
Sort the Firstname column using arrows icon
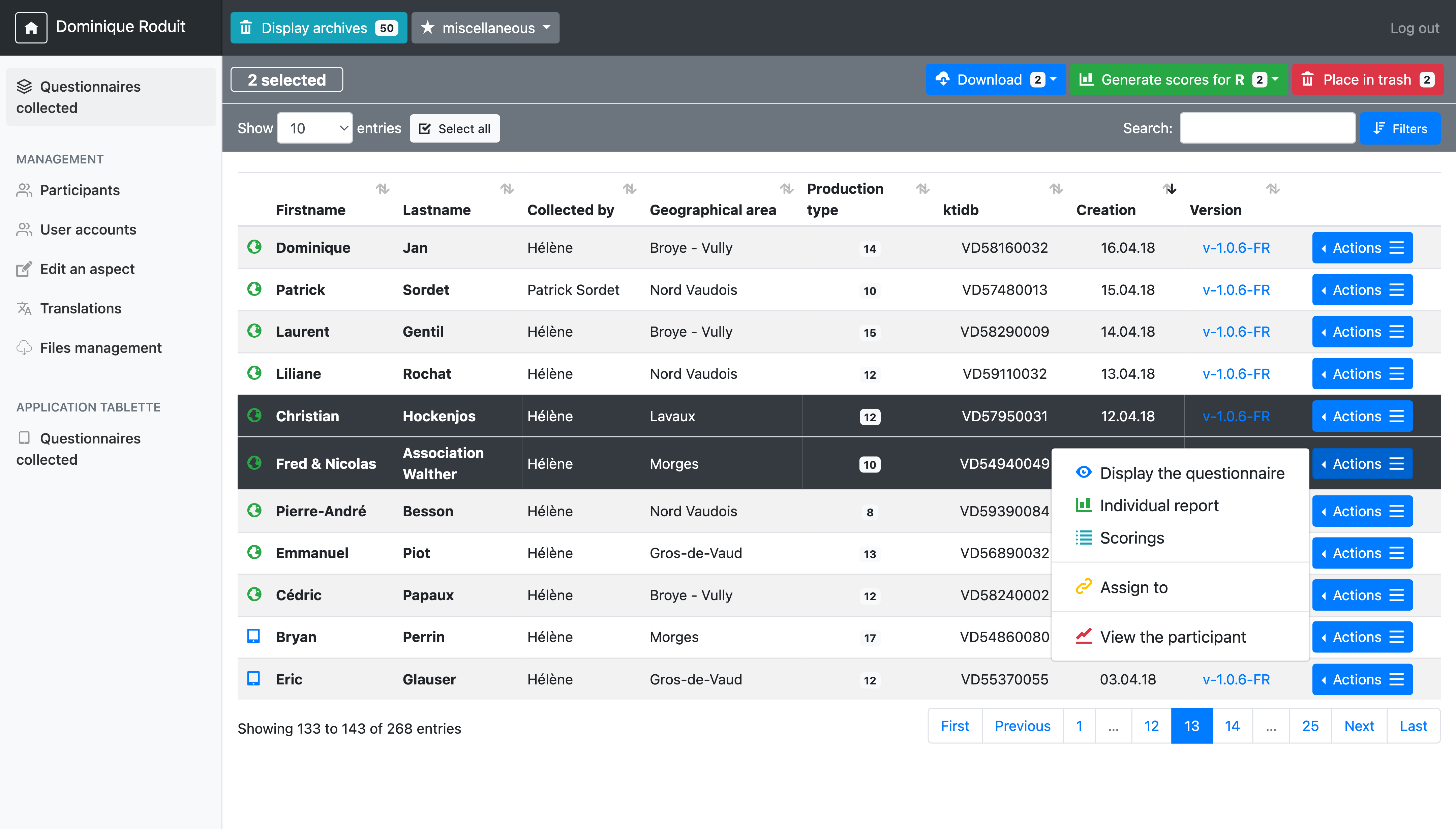[x=382, y=188]
